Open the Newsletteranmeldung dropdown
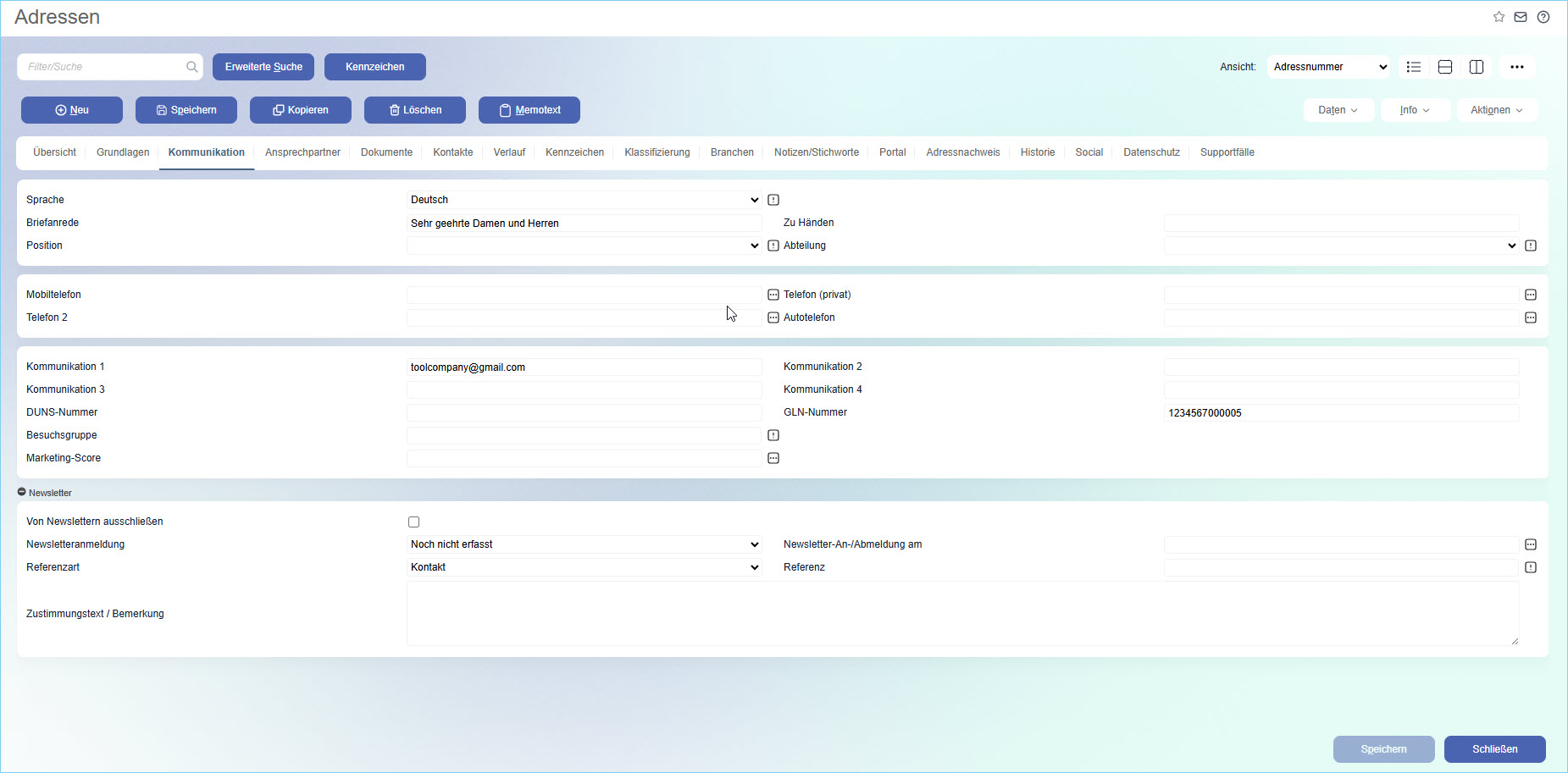Viewport: 1568px width, 773px height. [x=584, y=544]
